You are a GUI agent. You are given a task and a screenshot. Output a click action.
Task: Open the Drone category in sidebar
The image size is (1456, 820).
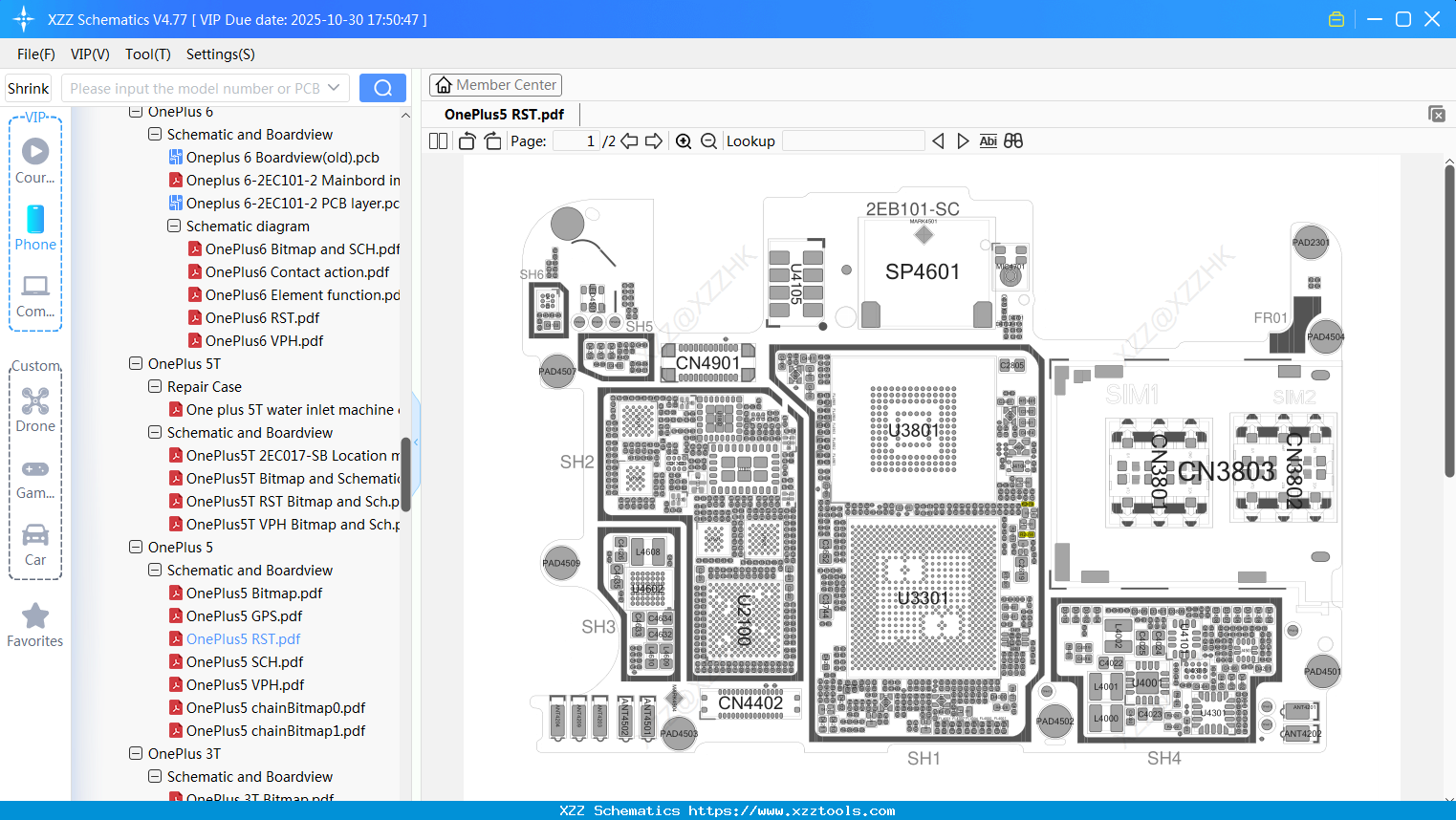click(x=35, y=411)
